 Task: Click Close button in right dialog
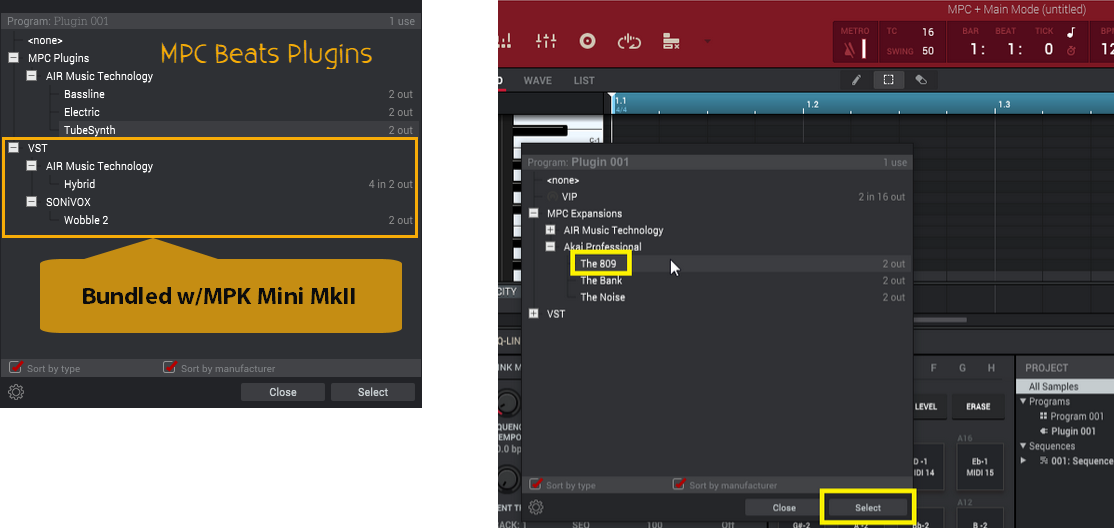[784, 507]
